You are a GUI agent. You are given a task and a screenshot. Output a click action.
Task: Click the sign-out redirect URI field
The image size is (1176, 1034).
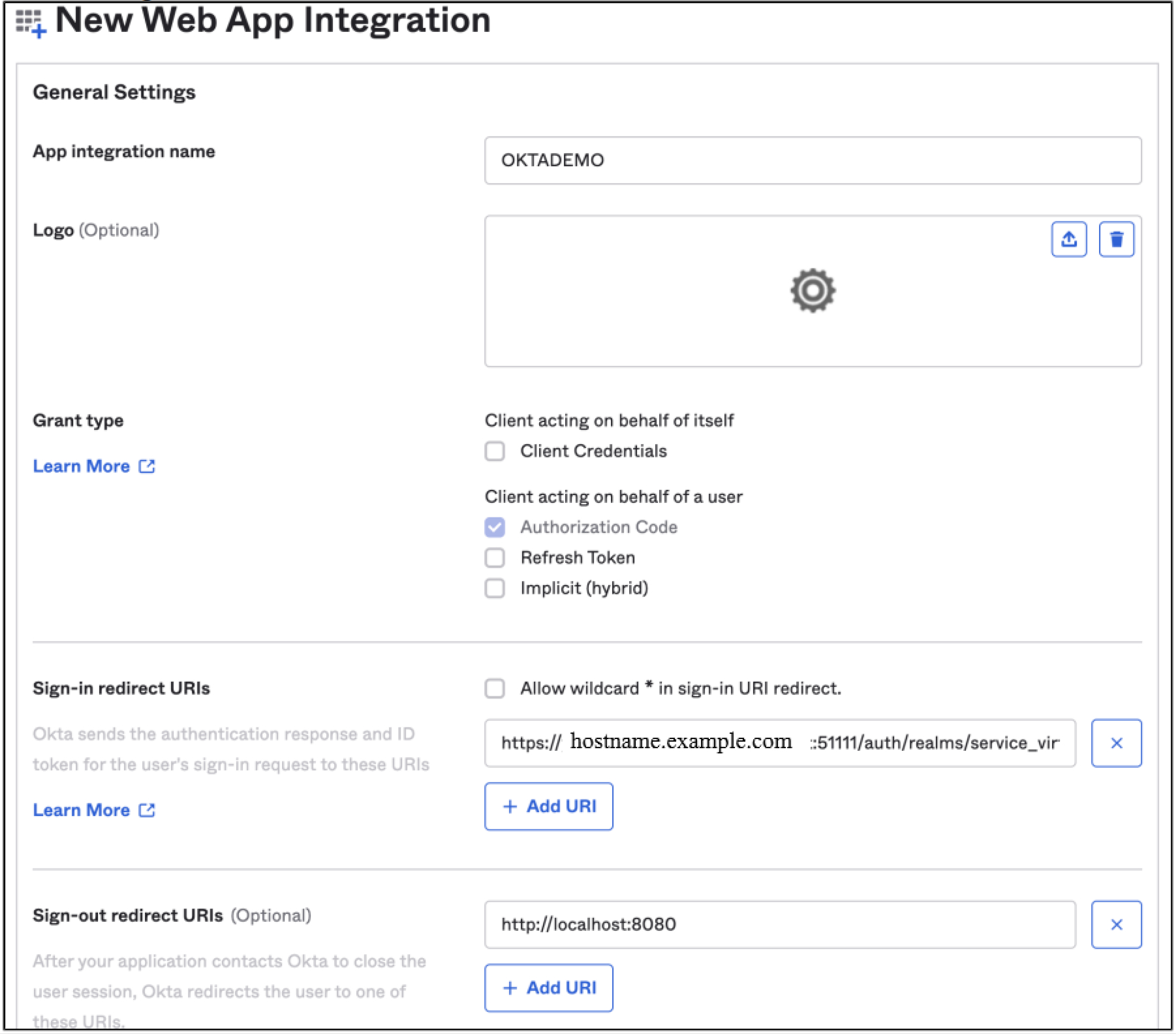[779, 924]
